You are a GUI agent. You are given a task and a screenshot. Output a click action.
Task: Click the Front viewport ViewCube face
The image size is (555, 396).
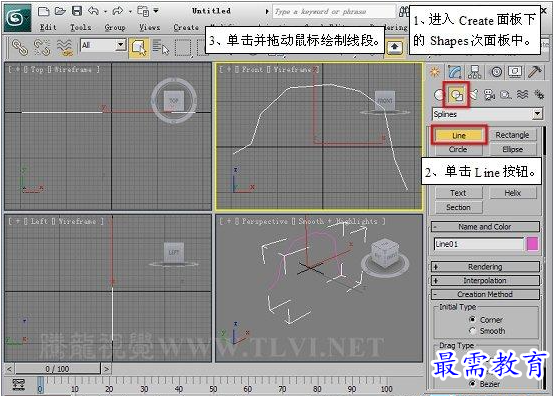click(x=385, y=101)
